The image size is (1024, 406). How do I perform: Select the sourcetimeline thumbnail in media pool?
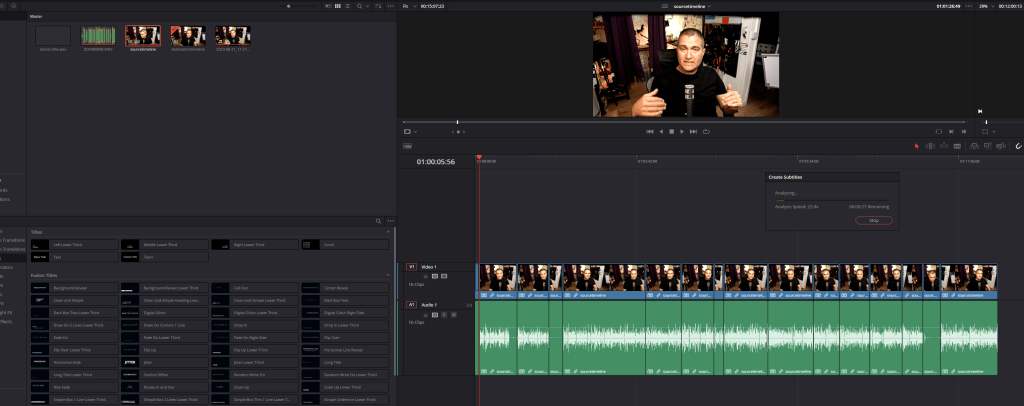142,36
